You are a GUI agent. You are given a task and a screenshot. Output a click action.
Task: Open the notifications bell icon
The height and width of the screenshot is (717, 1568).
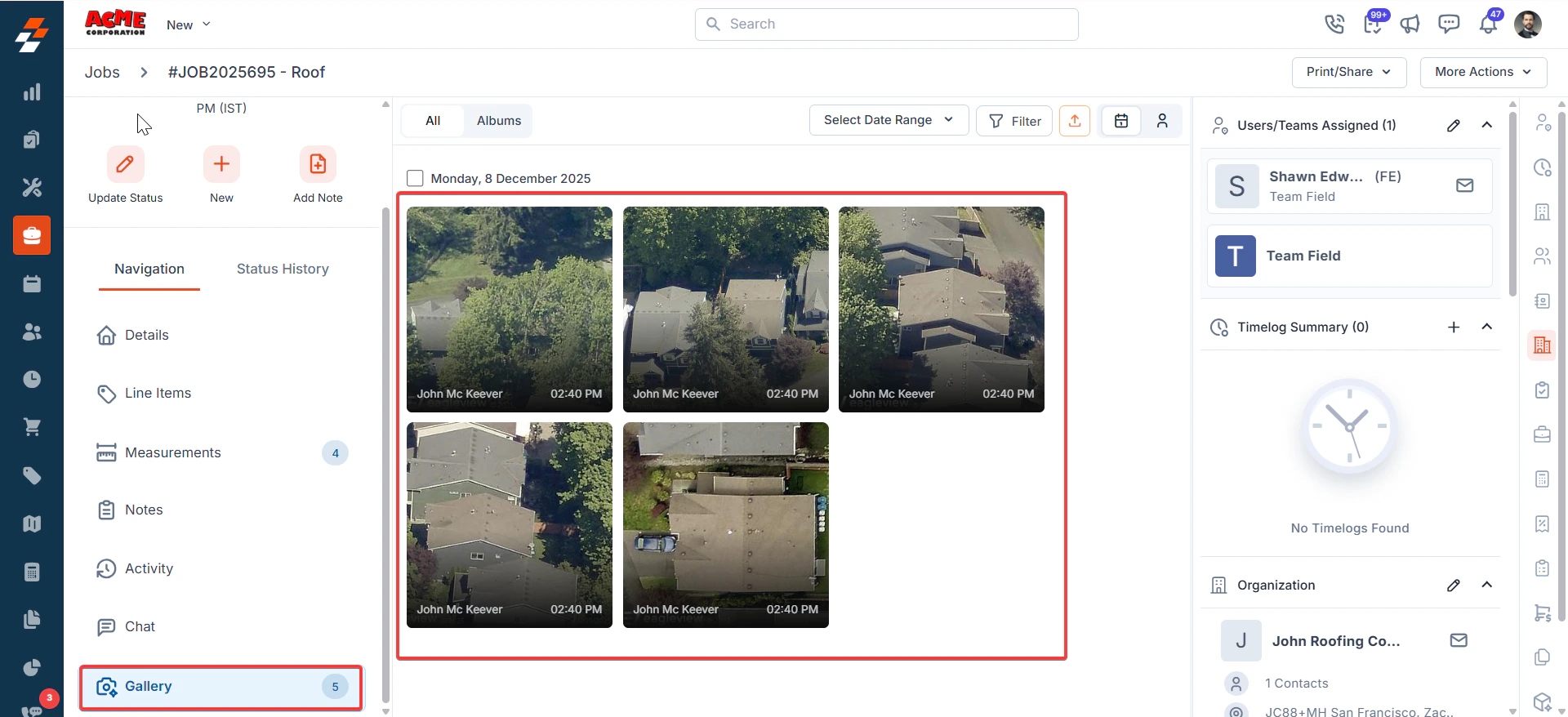pyautogui.click(x=1488, y=24)
